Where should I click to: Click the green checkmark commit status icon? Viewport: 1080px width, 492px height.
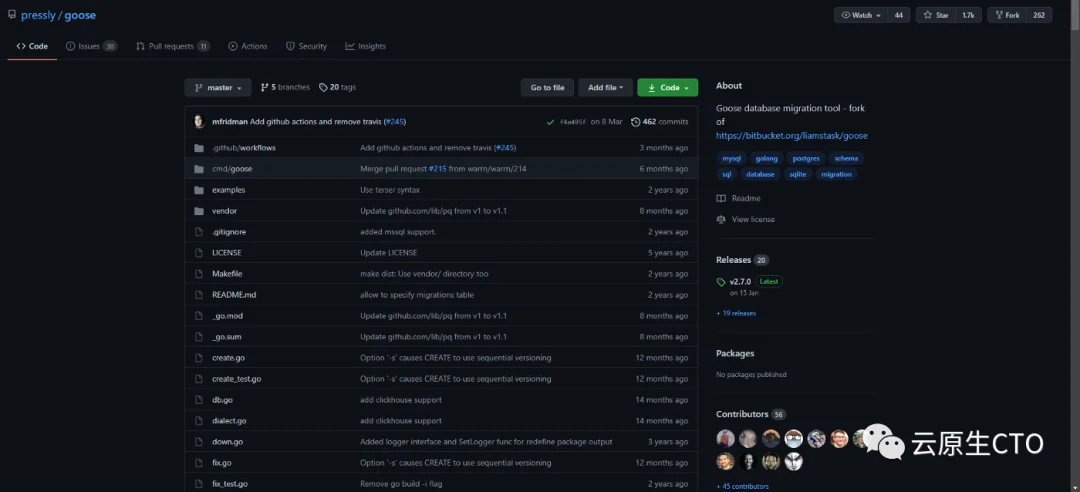[550, 122]
